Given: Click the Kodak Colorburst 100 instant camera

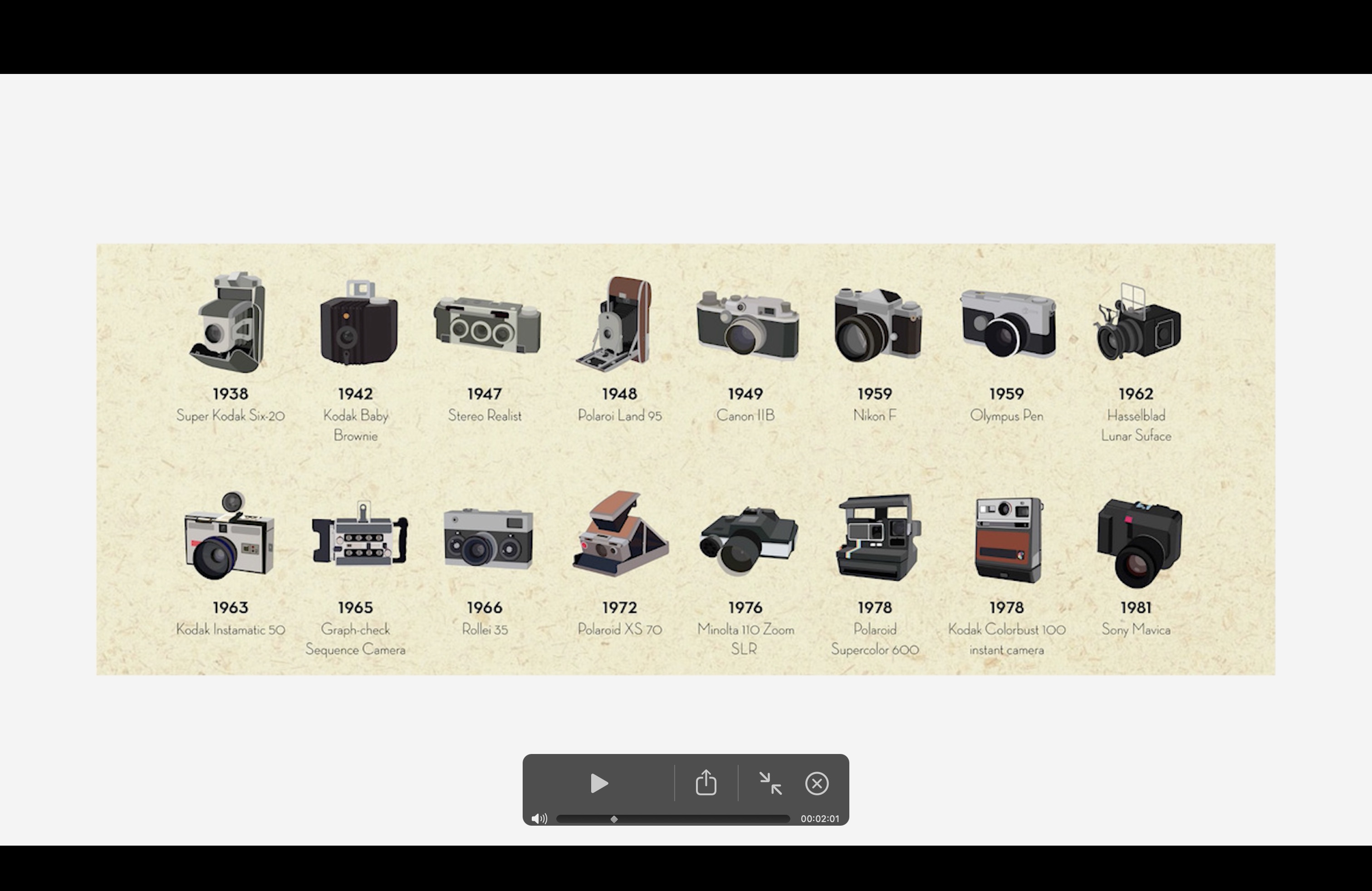Looking at the screenshot, I should tap(1008, 540).
